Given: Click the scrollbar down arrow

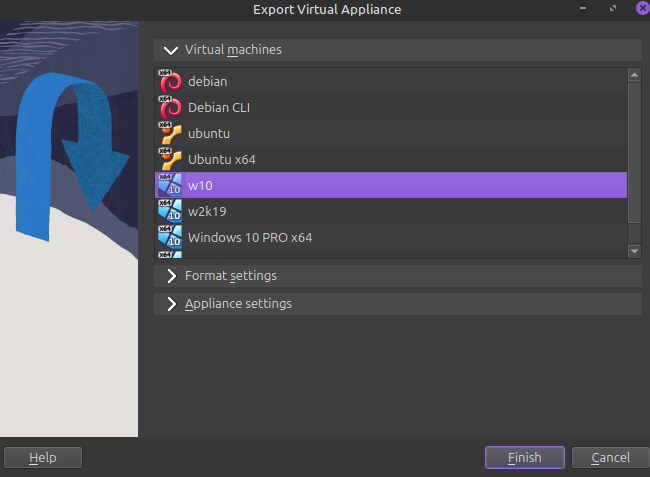Looking at the screenshot, I should [x=634, y=251].
